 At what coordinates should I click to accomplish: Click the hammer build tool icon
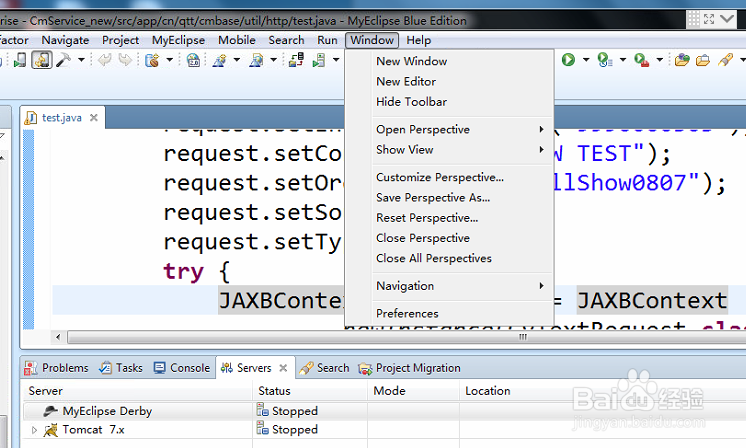click(63, 60)
